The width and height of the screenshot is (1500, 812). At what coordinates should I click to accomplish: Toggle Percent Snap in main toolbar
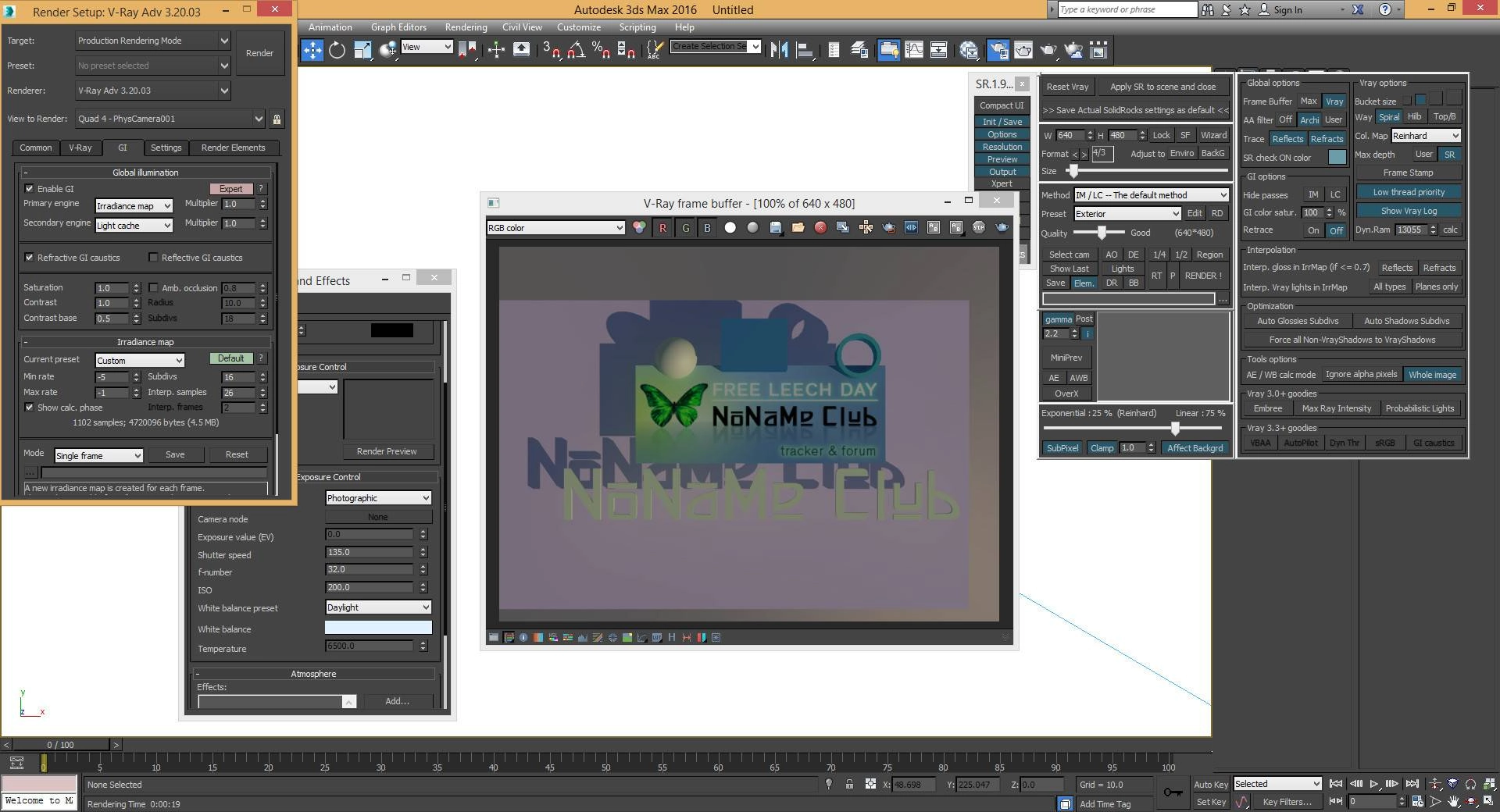coord(601,51)
